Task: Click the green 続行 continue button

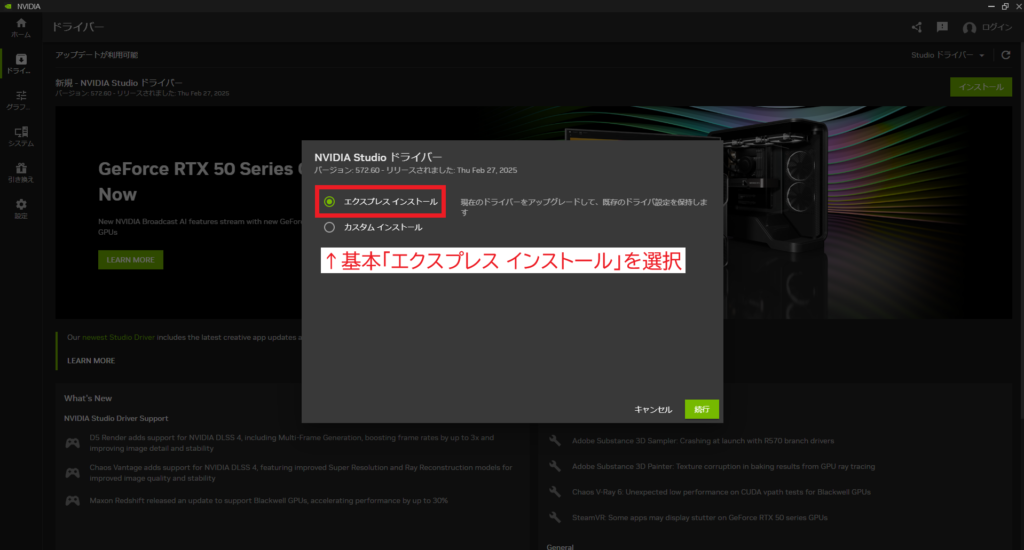Action: coord(701,409)
